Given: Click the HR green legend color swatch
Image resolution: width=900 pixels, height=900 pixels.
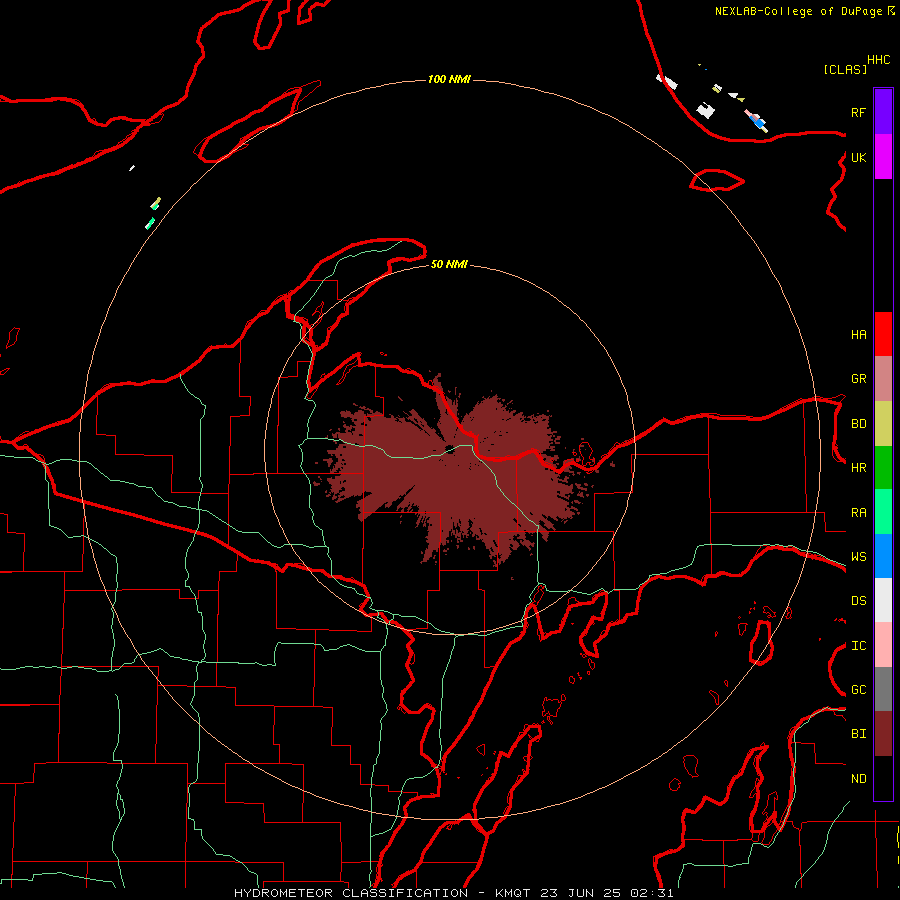Looking at the screenshot, I should coord(883,467).
